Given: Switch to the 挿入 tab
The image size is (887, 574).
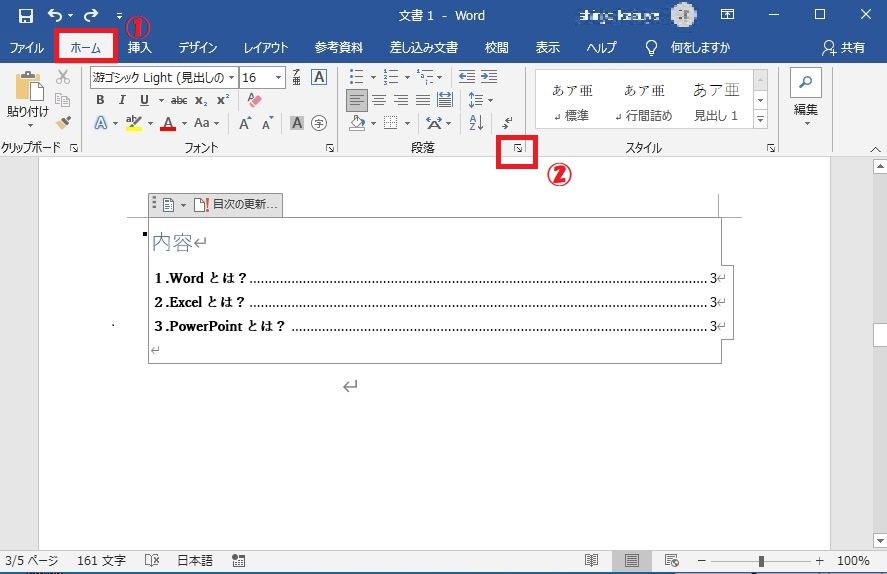Looking at the screenshot, I should point(139,48).
